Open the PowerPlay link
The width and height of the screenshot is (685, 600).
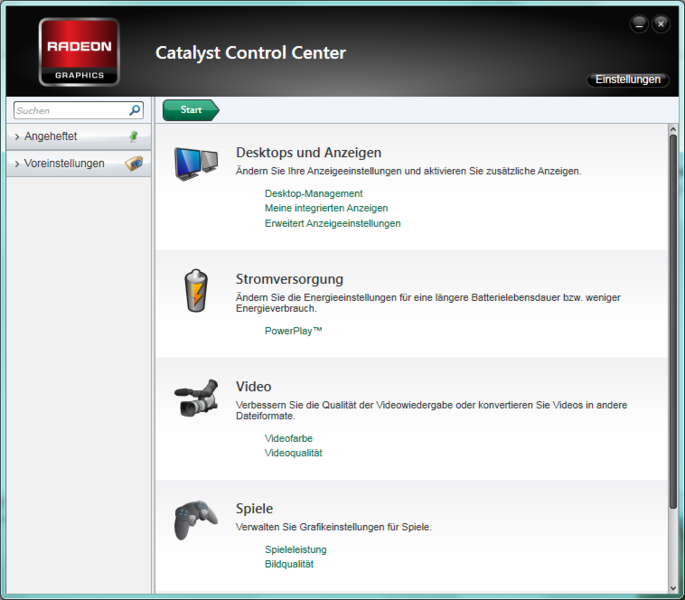[x=294, y=331]
